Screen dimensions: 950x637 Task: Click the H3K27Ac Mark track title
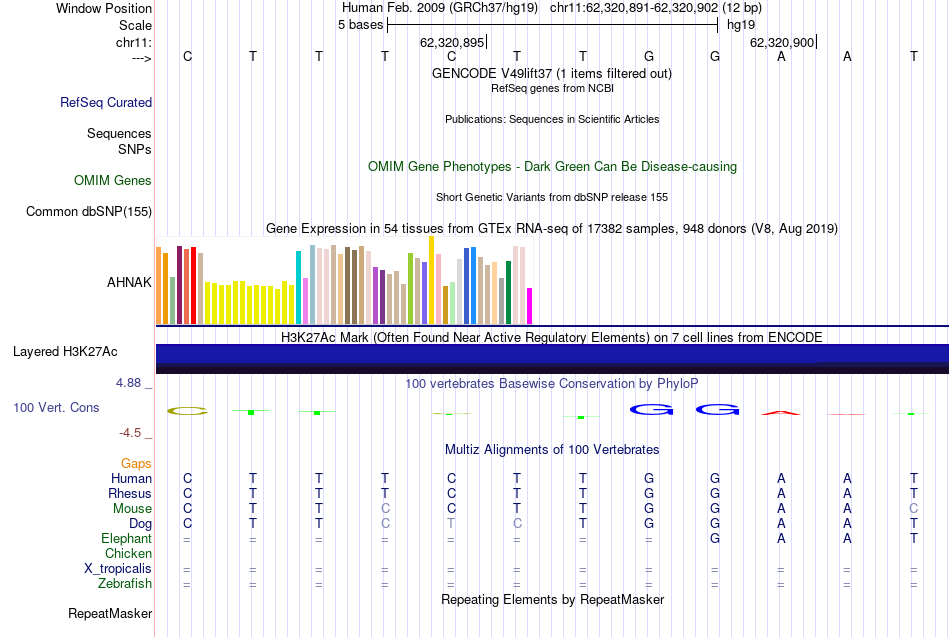(x=552, y=337)
